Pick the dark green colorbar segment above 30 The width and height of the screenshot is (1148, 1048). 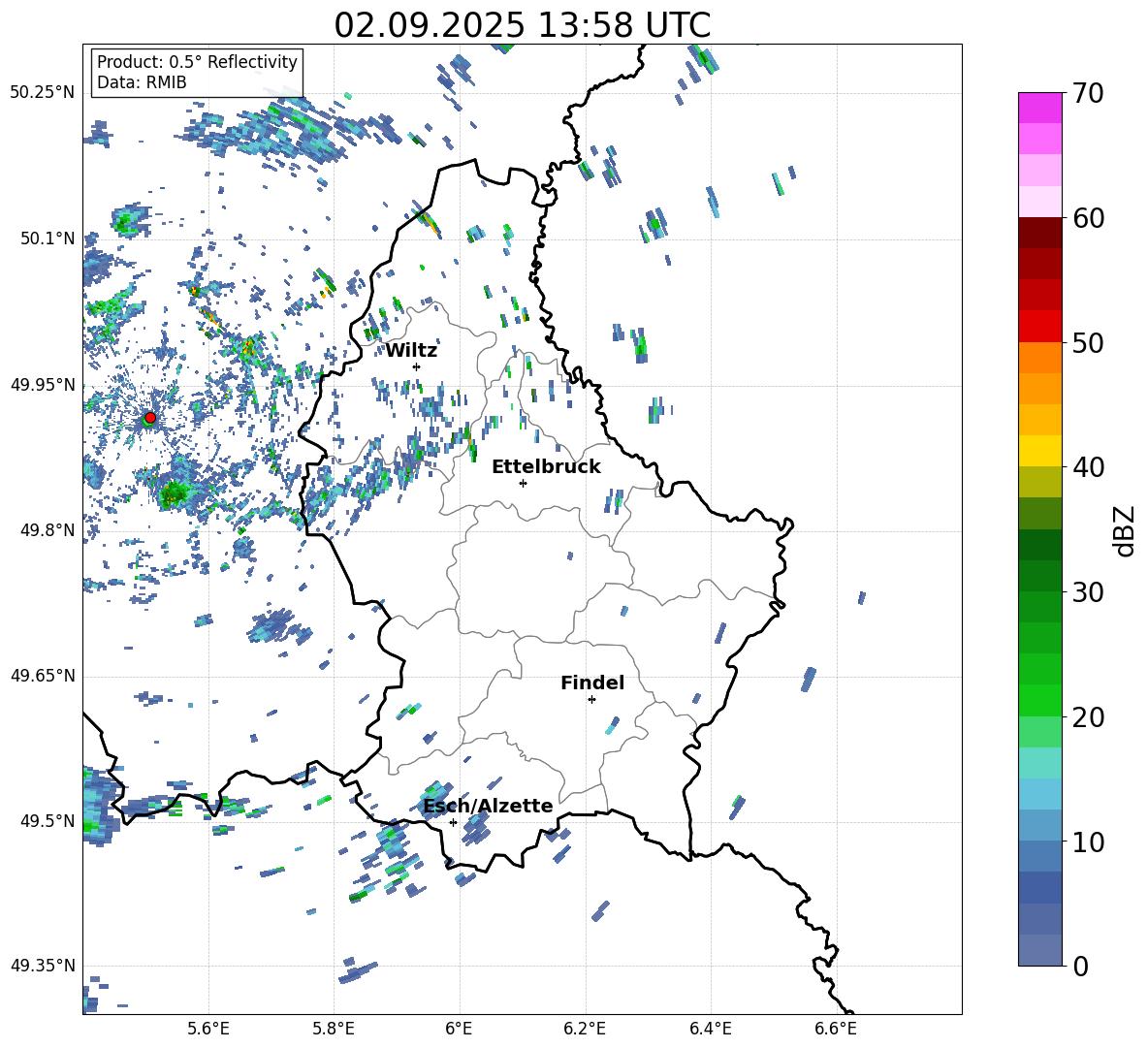click(1040, 576)
